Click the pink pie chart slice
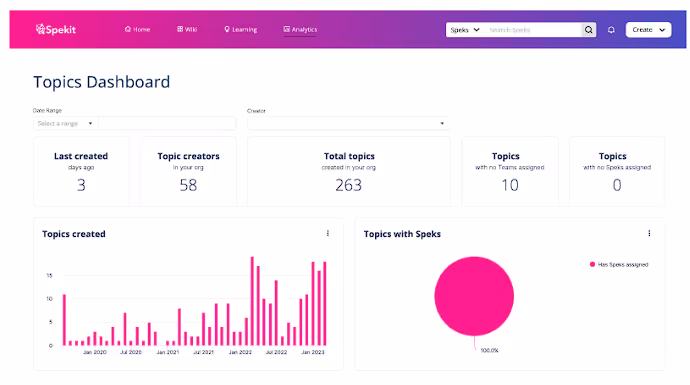Viewport: 690px width, 385px height. [474, 296]
